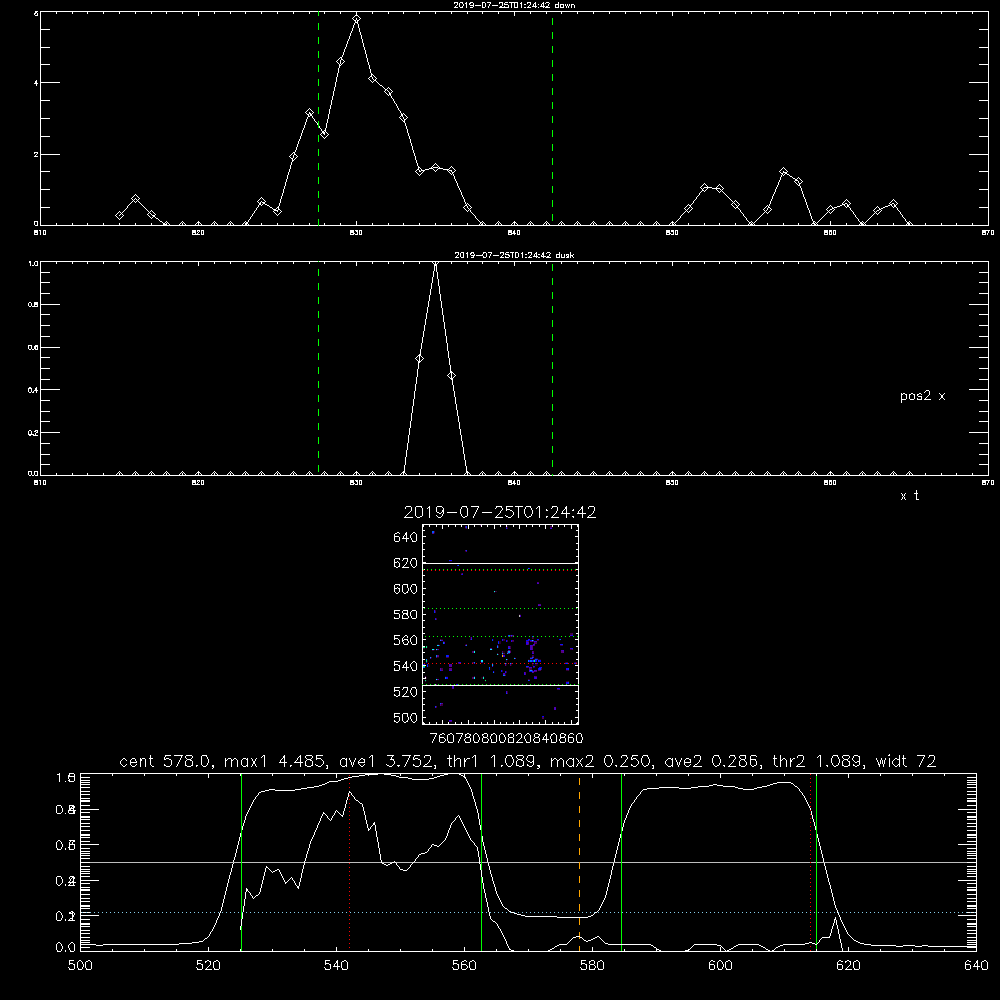Click red dotted horizontal line in scatter image
1000x1000 pixels.
pyautogui.click(x=500, y=664)
